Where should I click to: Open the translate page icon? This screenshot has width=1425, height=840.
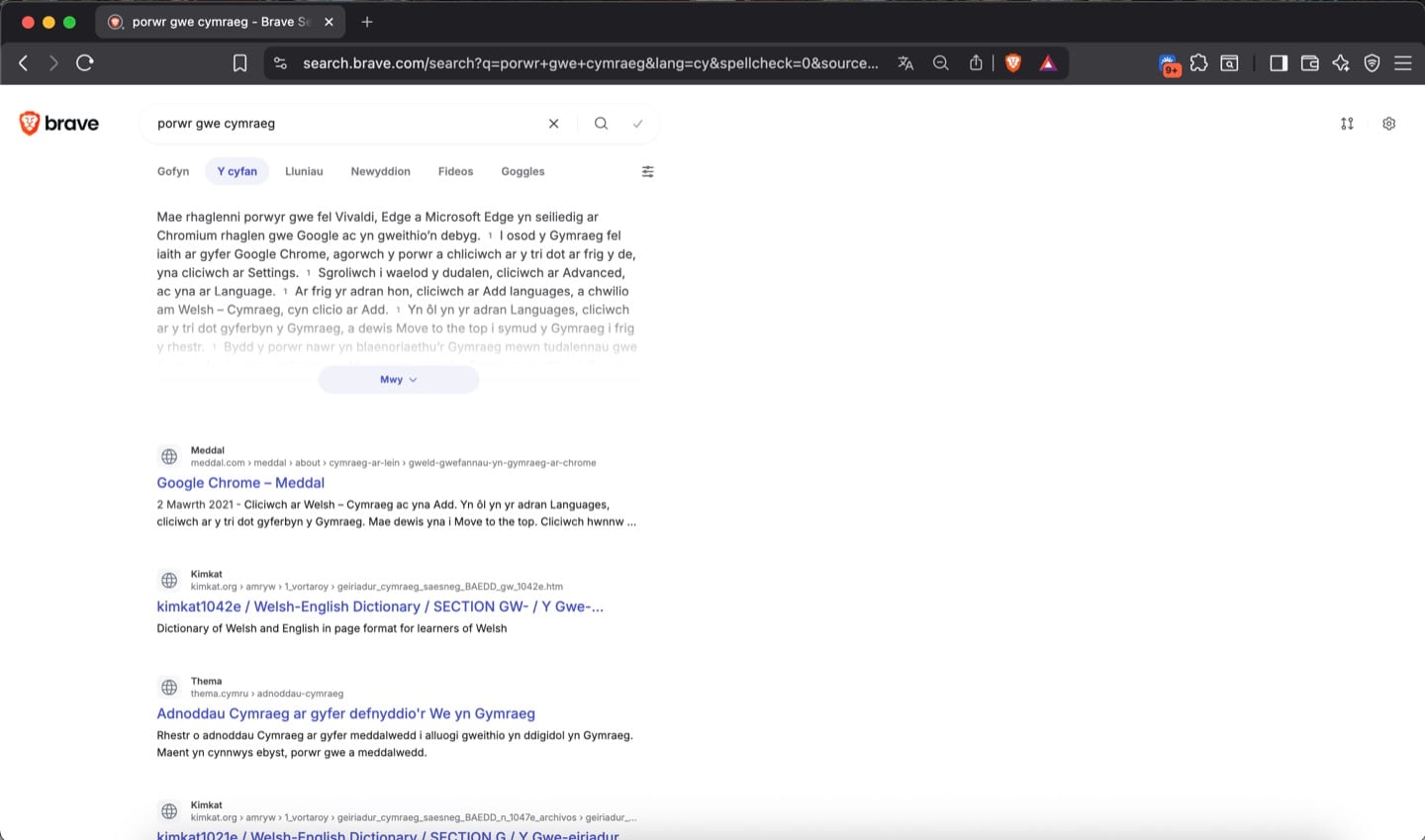905,63
